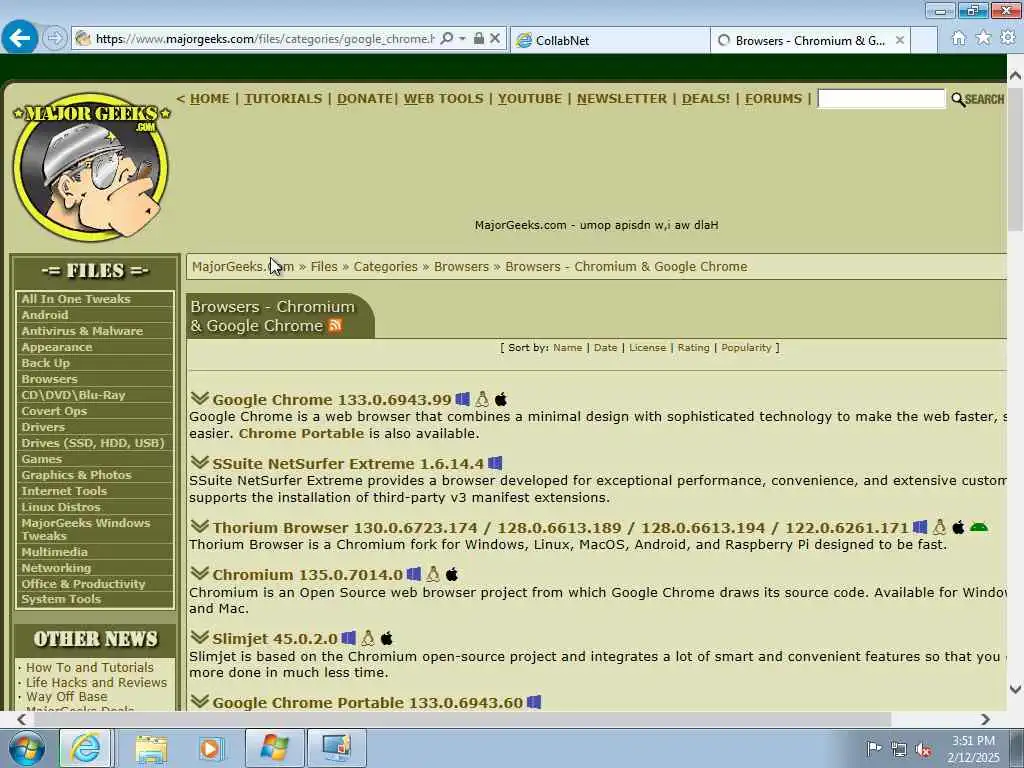The width and height of the screenshot is (1024, 768).
Task: Click the vertical scrollbar thumb
Action: pos(1015,161)
